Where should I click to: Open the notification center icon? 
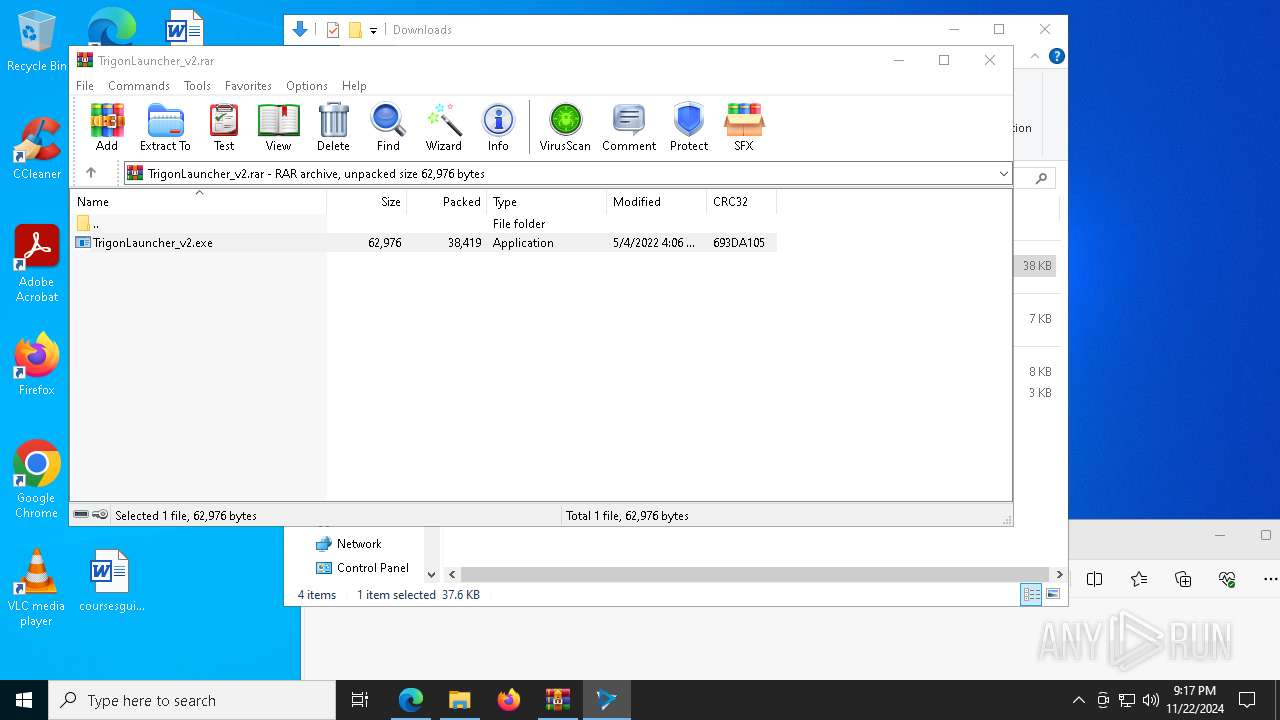1247,700
